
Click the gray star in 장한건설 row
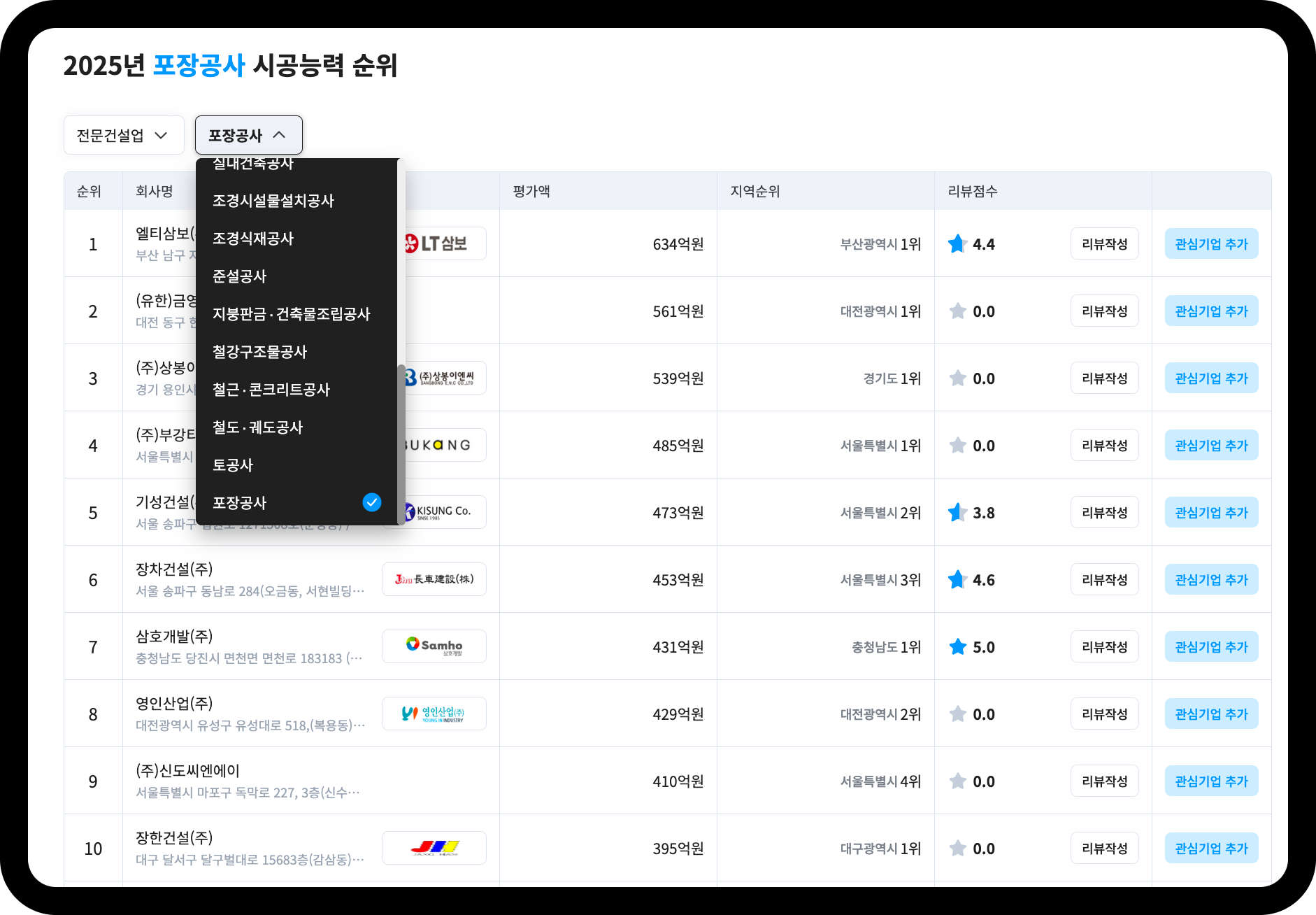coord(957,848)
